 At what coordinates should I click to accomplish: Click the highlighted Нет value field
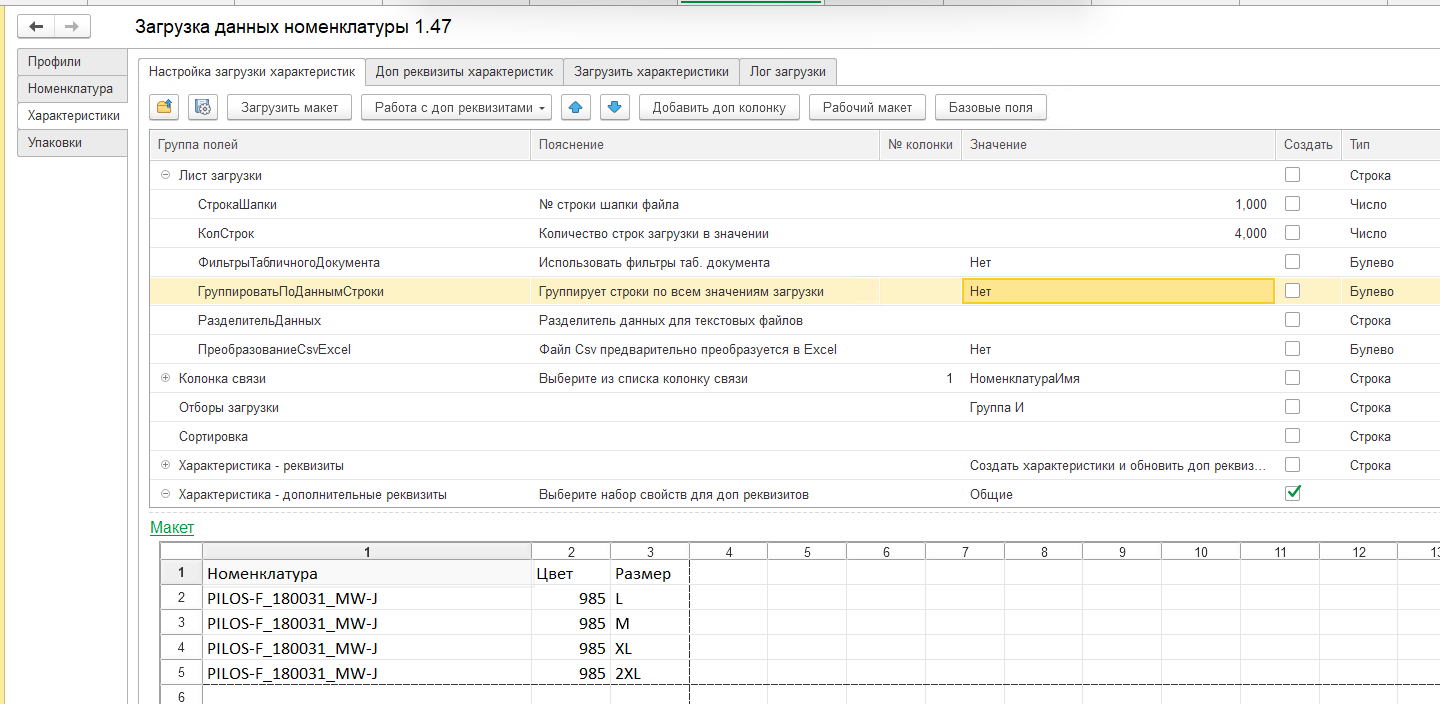(x=1117, y=292)
